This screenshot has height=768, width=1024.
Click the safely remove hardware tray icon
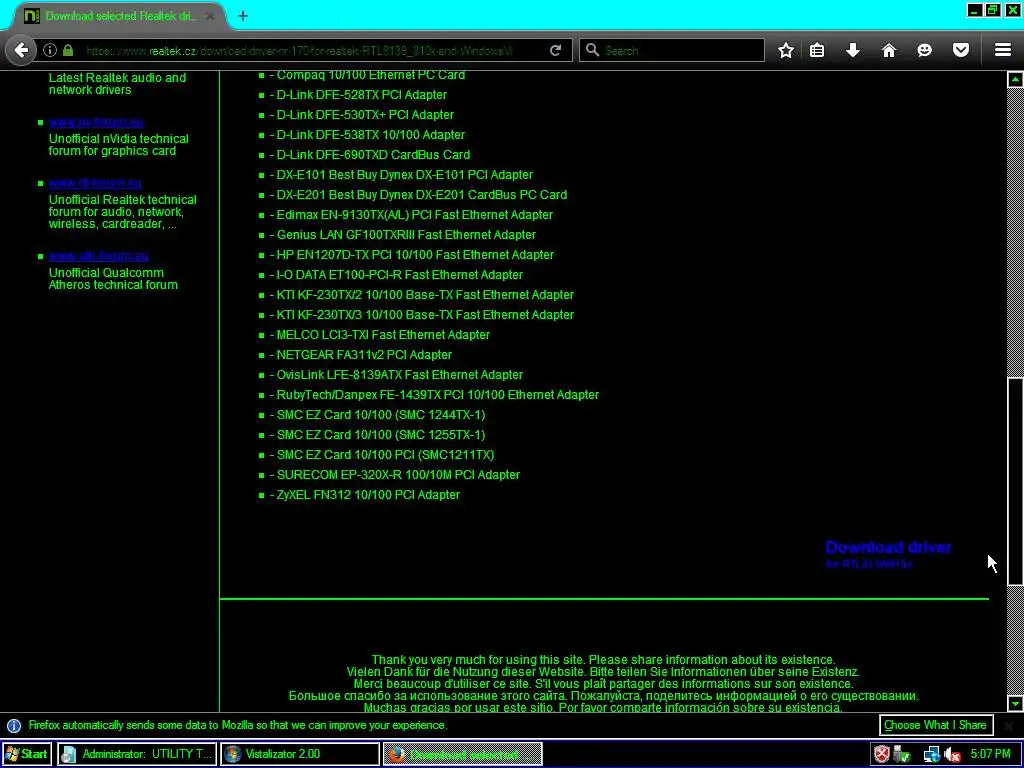click(903, 754)
